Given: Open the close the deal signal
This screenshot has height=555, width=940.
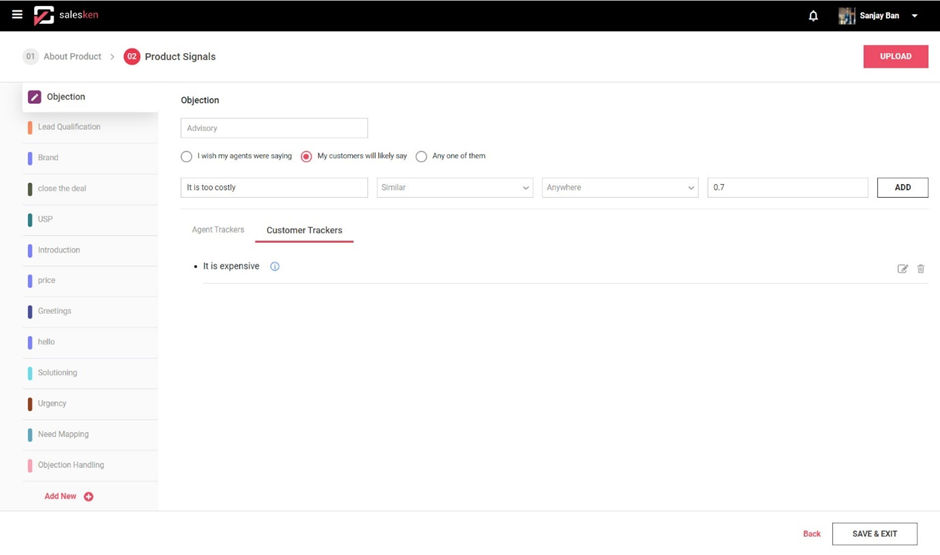Looking at the screenshot, I should pyautogui.click(x=91, y=188).
